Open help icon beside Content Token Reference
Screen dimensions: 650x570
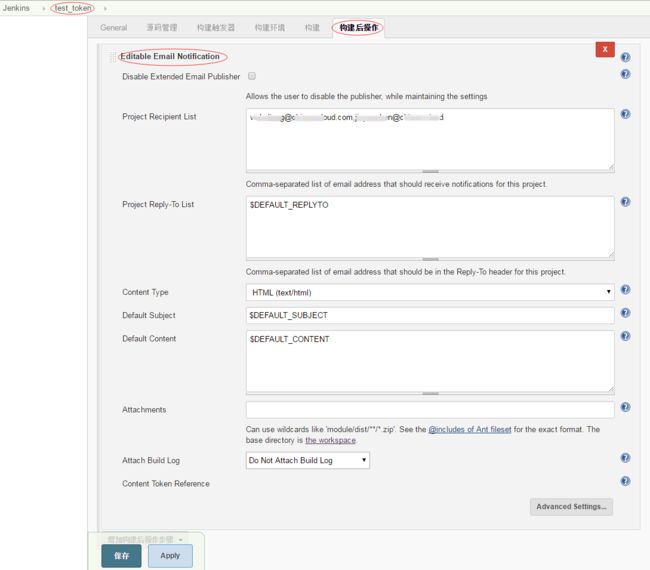tap(625, 481)
